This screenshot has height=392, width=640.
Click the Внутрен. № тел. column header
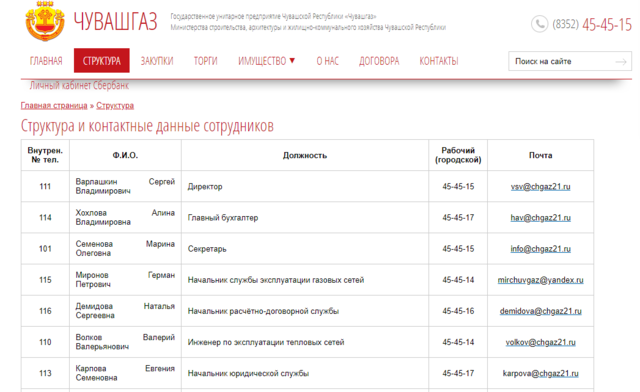(45, 155)
